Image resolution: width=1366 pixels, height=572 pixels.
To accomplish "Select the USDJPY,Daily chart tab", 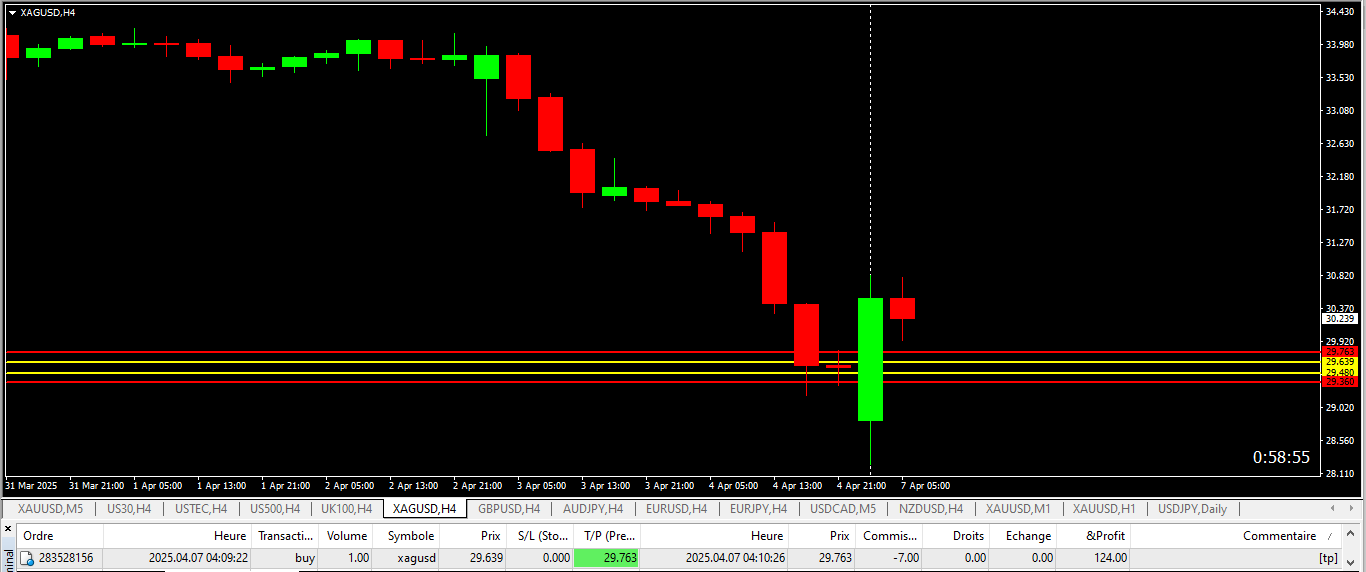I will pos(1192,509).
